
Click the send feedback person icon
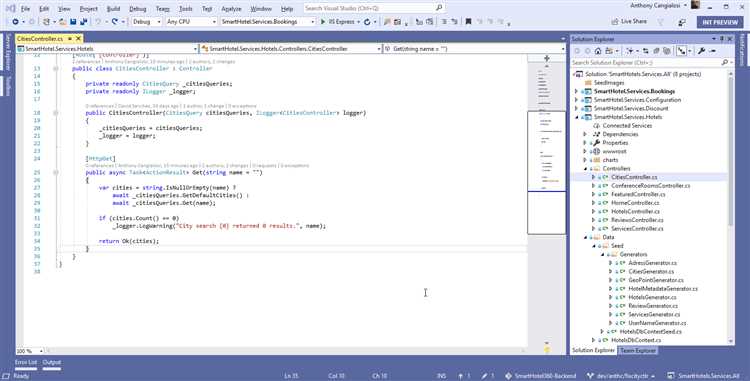click(x=682, y=22)
